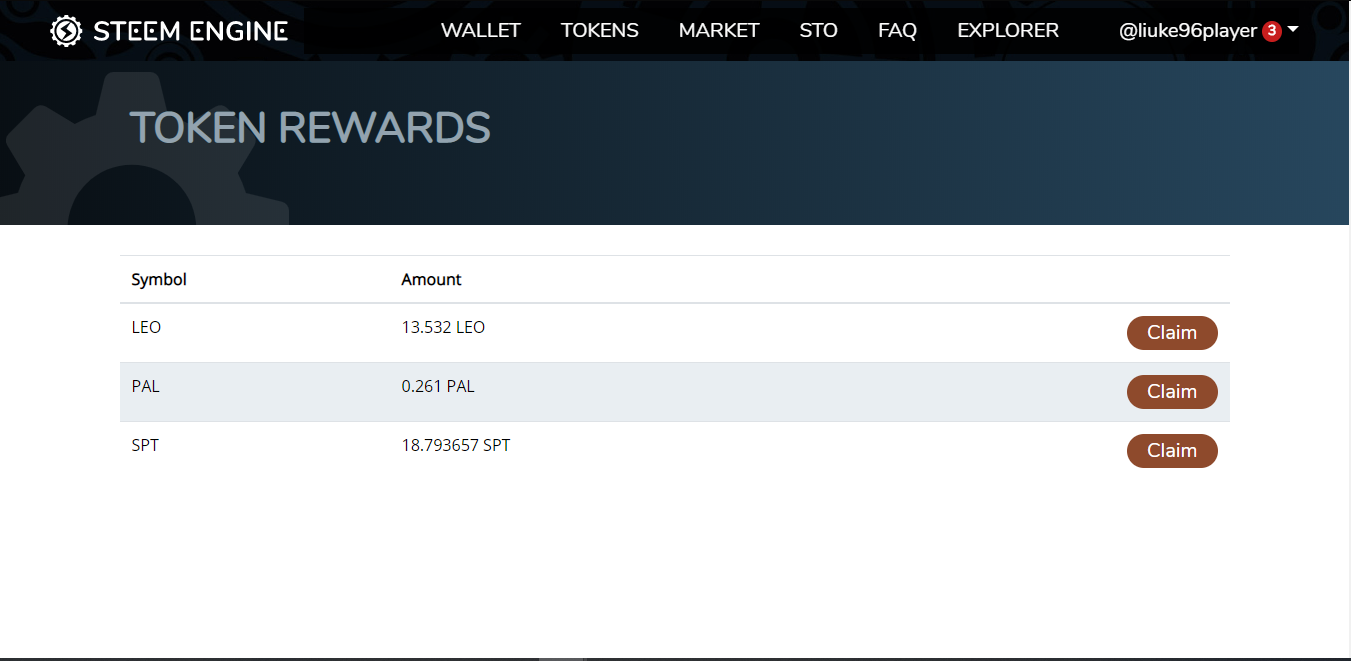Select STO in the navigation bar
1351x661 pixels.
click(x=819, y=31)
